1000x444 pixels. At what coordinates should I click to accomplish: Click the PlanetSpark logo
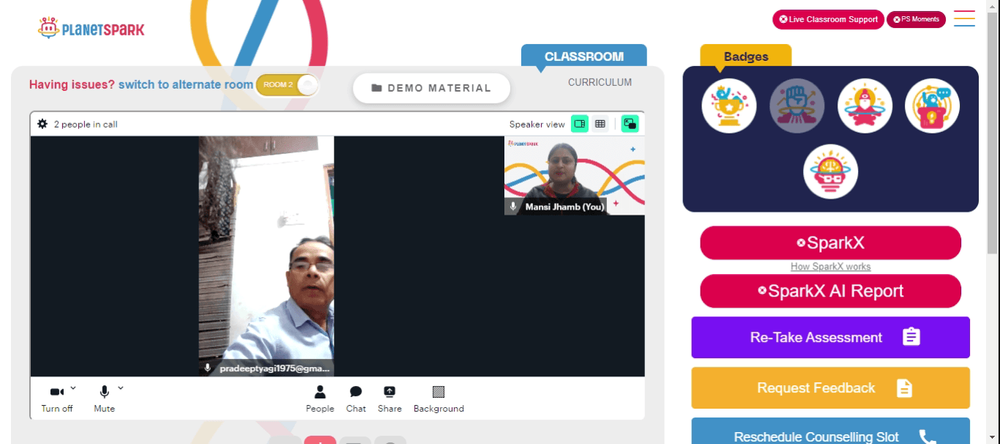click(x=91, y=28)
